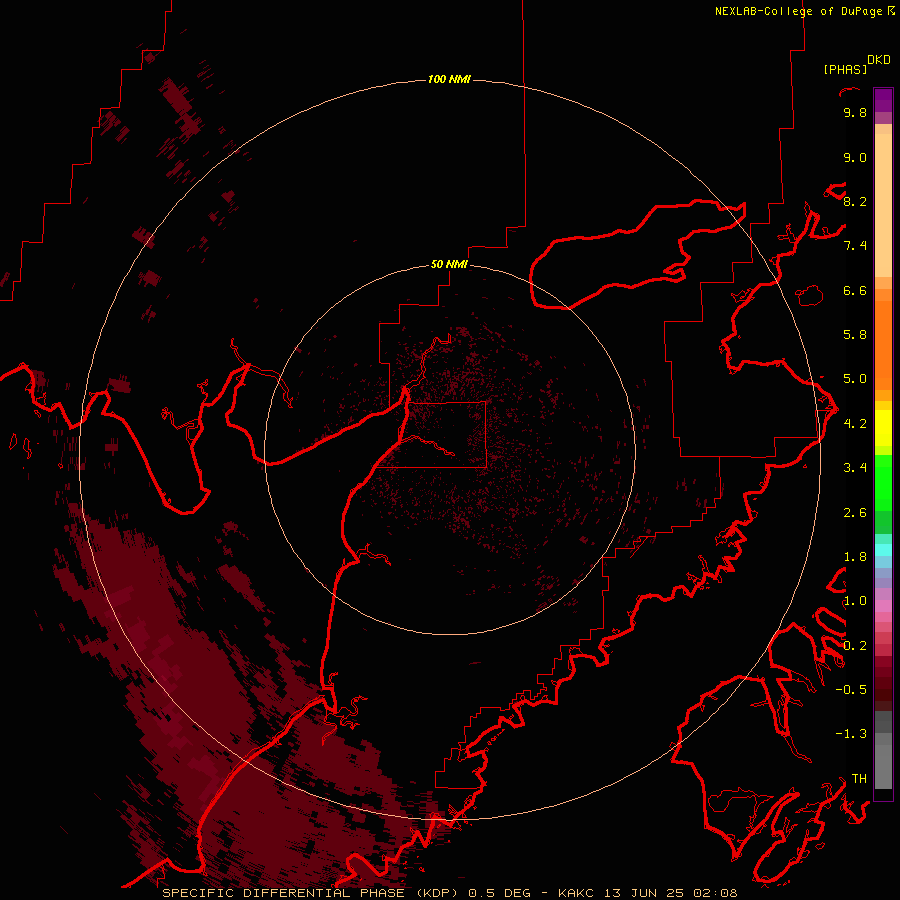The image size is (900, 900).
Task: Click the 6.6 scale value
Action: click(x=855, y=290)
